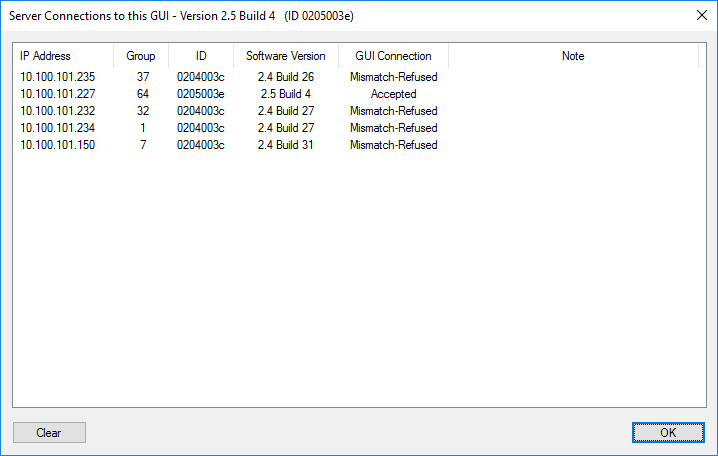Sort by the IP Address column header
Image resolution: width=718 pixels, height=456 pixels.
click(x=63, y=56)
